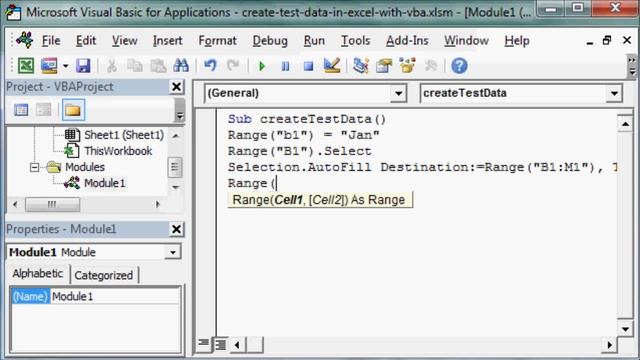Screen dimensions: 640x360
Task: Save the workbook with the floppy icon
Action: 83,66
